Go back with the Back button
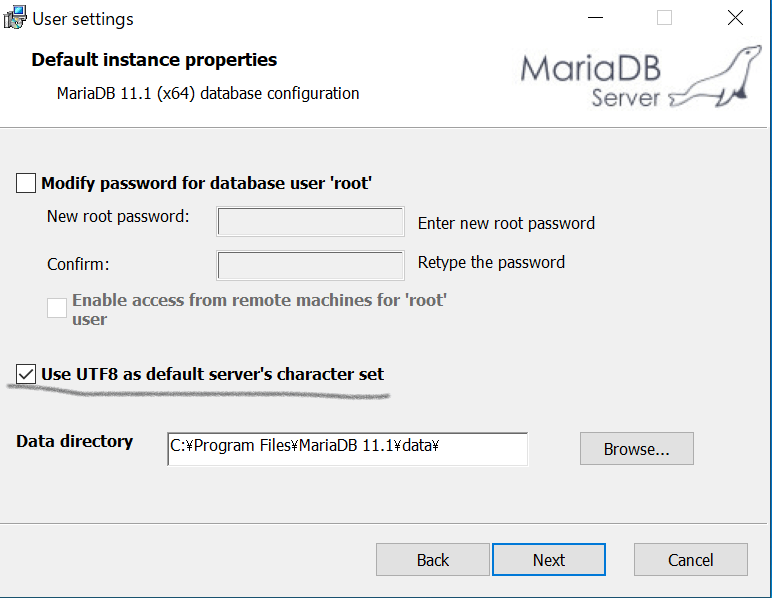This screenshot has width=772, height=598. point(432,560)
